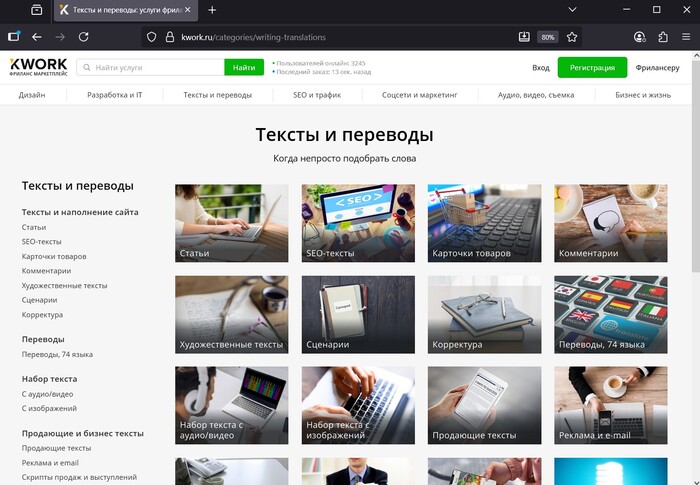Open a new browser tab
The height and width of the screenshot is (485, 700).
(x=212, y=10)
